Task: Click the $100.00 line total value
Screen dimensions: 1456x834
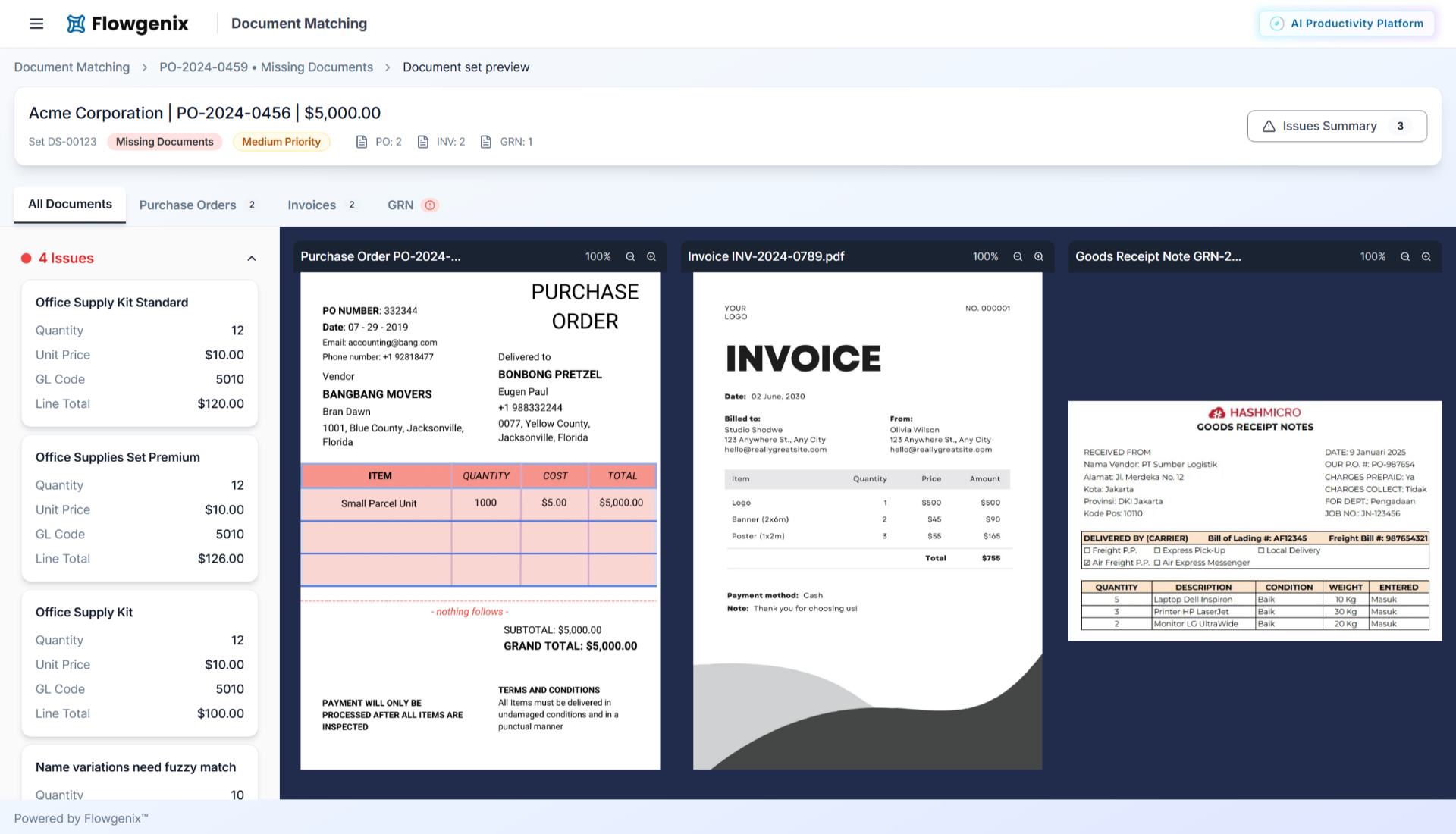Action: click(221, 713)
